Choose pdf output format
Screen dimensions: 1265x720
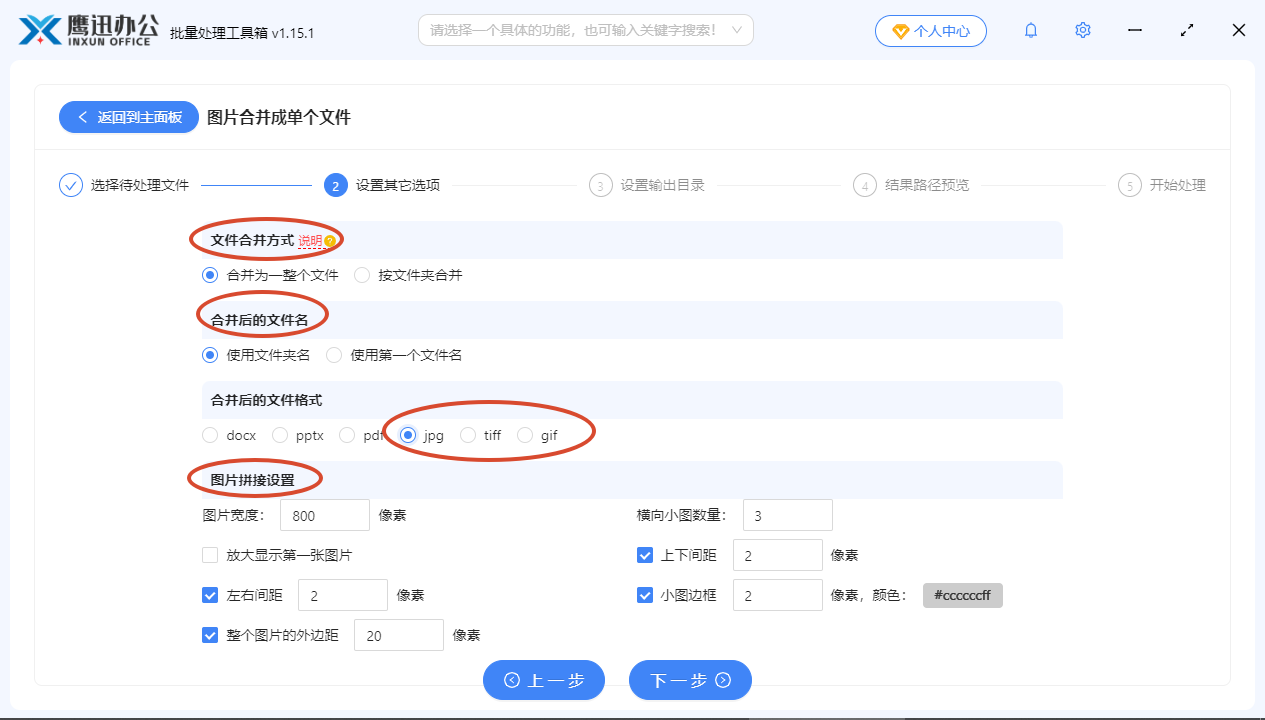(x=361, y=435)
